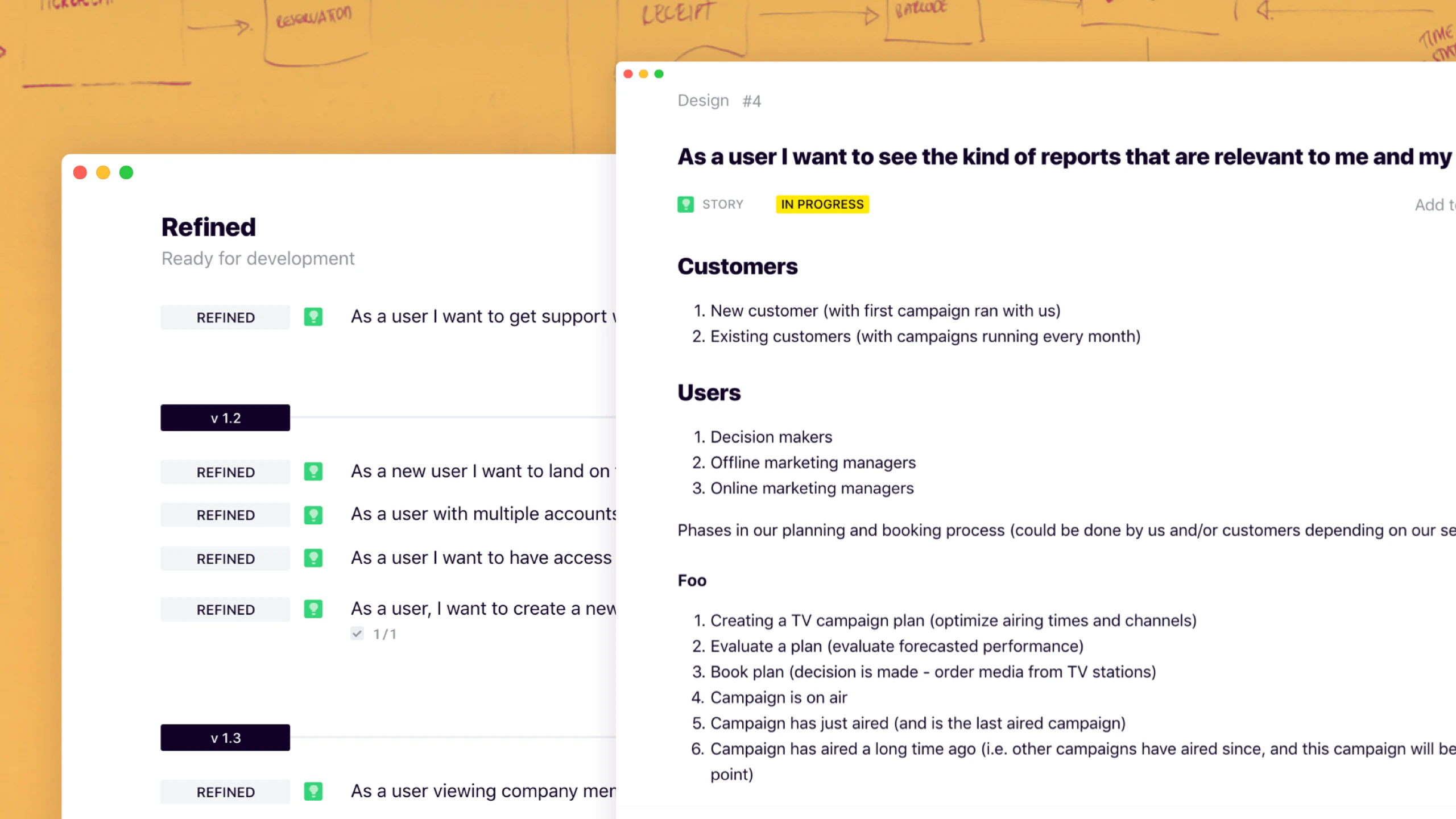Click story icon beside 'have access' item
This screenshot has height=819, width=1456.
click(x=313, y=558)
